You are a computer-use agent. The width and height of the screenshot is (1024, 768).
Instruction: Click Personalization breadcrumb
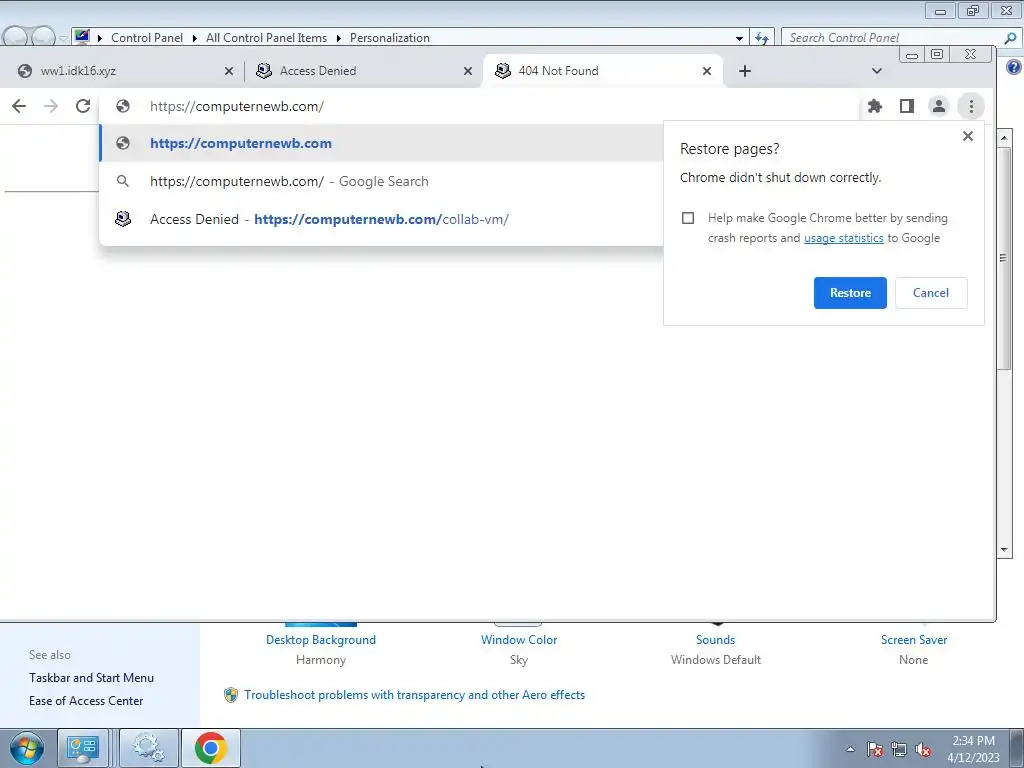pos(389,38)
